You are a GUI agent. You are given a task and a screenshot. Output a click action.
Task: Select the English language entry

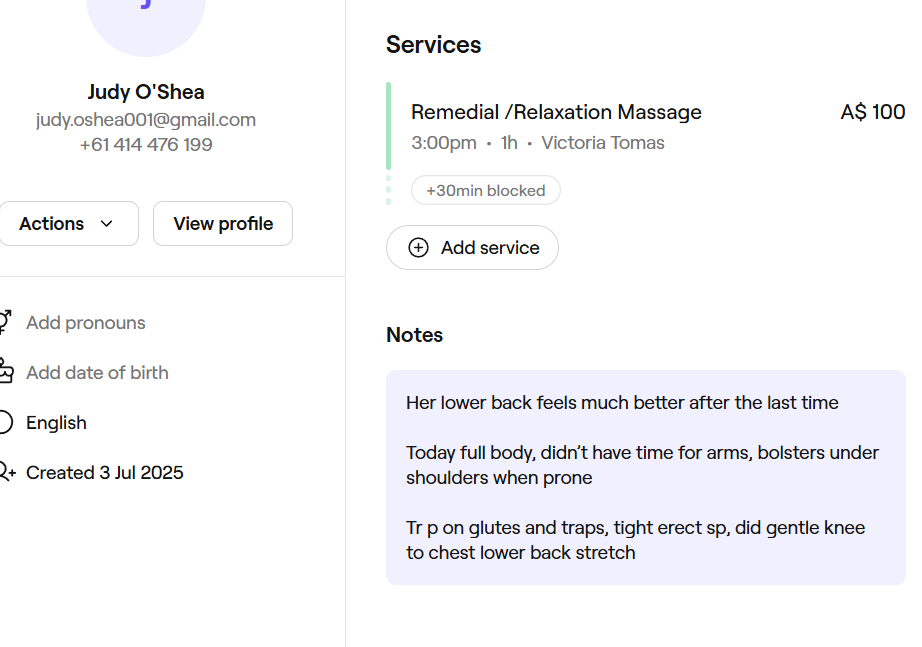coord(56,423)
